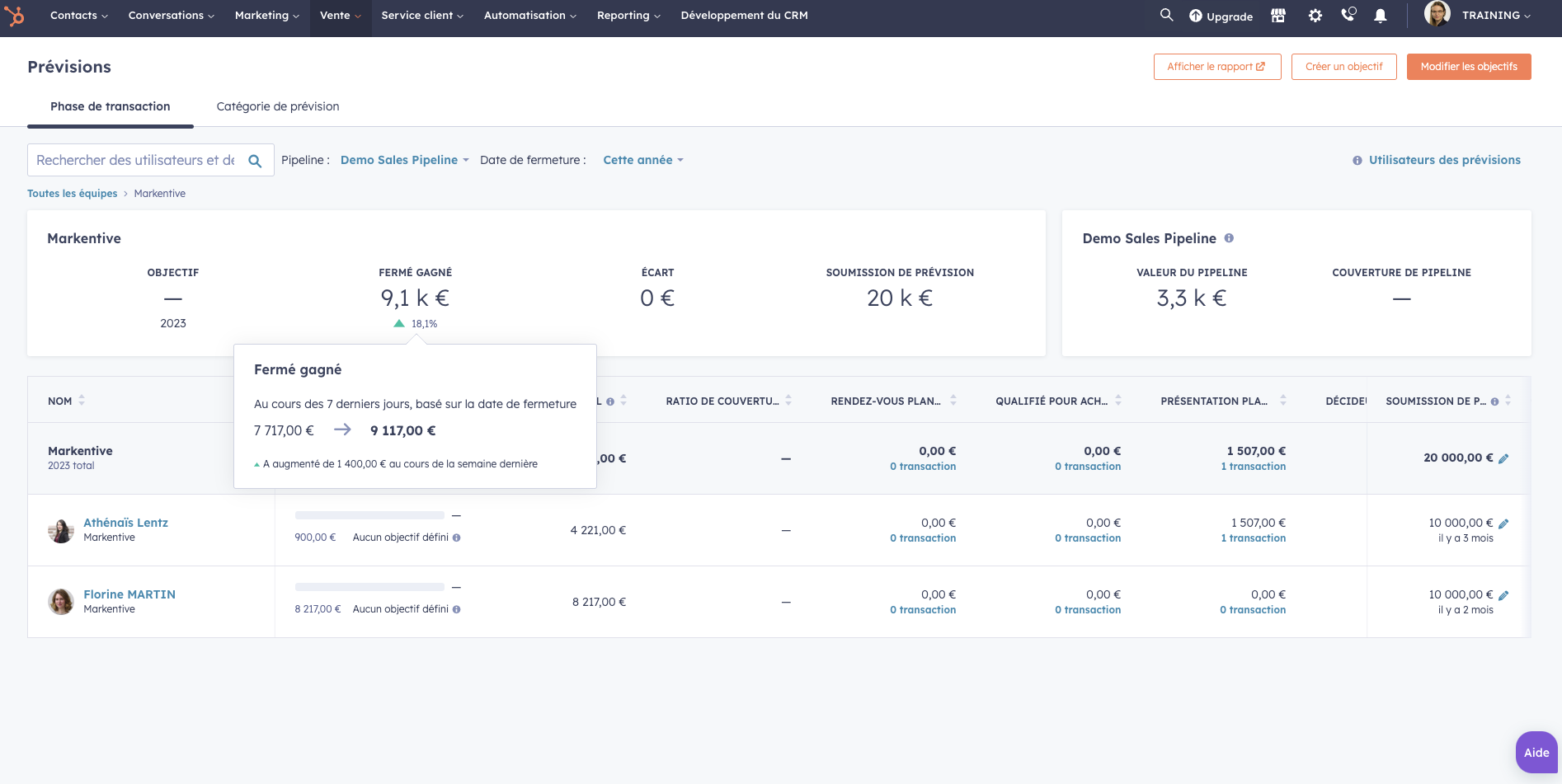Open the Conversations menu

pyautogui.click(x=172, y=16)
